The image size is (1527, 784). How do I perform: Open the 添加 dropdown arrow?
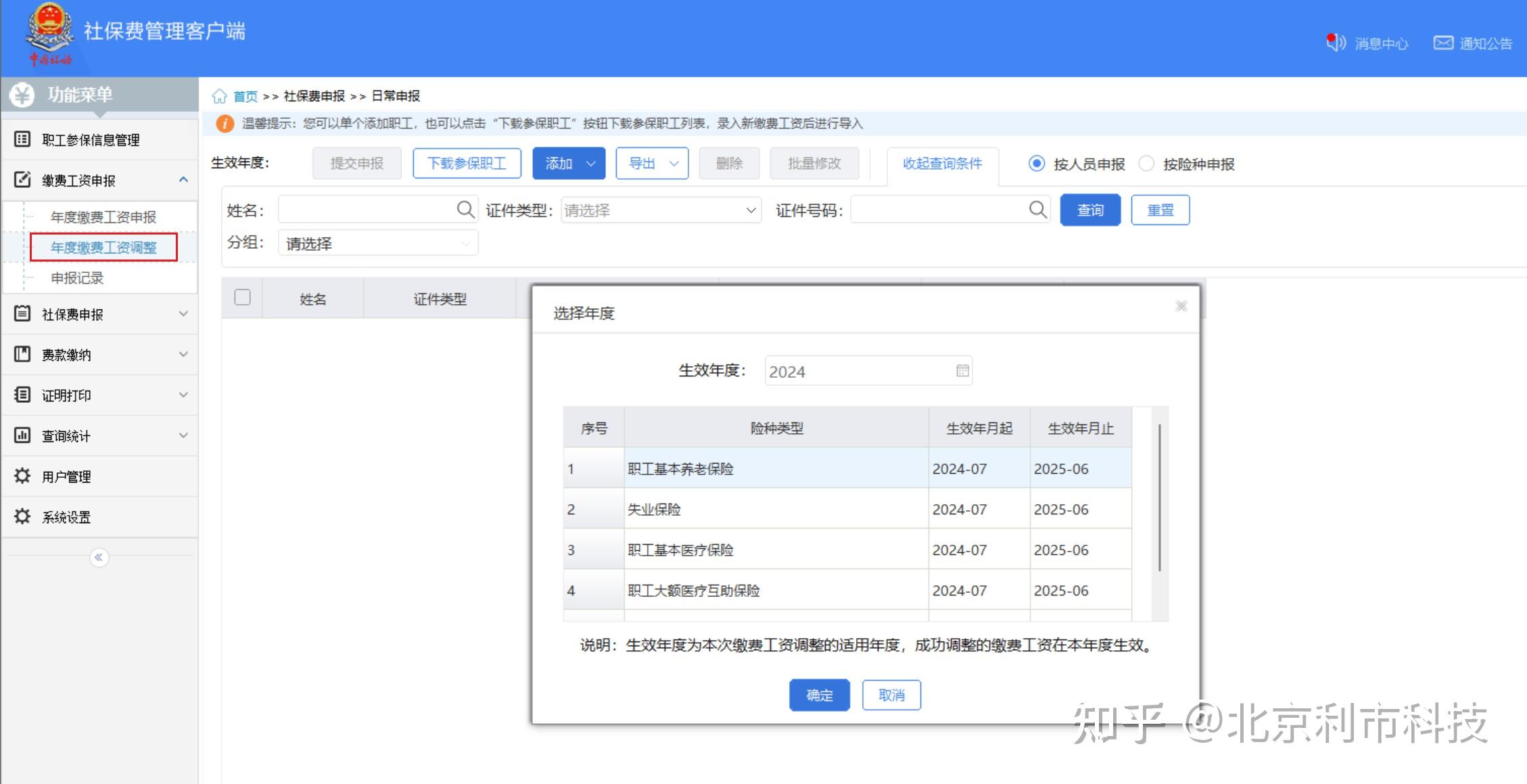tap(590, 164)
